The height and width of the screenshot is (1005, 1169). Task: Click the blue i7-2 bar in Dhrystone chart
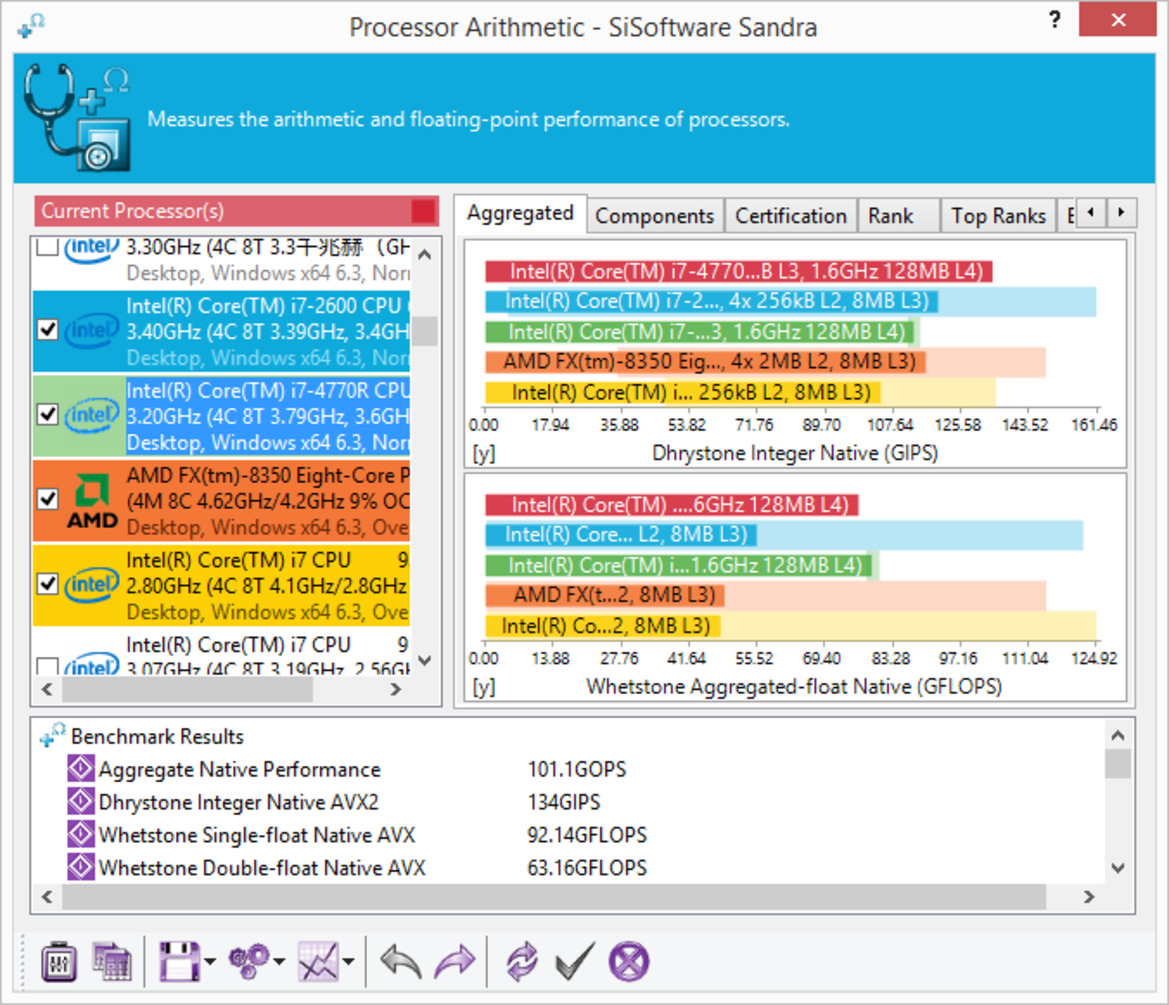[x=711, y=301]
